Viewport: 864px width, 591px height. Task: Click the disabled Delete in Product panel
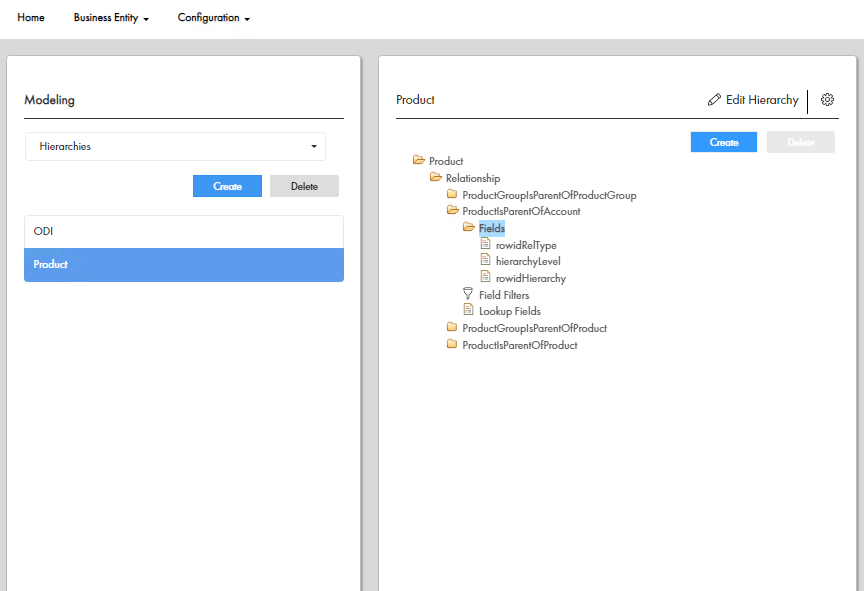click(801, 142)
